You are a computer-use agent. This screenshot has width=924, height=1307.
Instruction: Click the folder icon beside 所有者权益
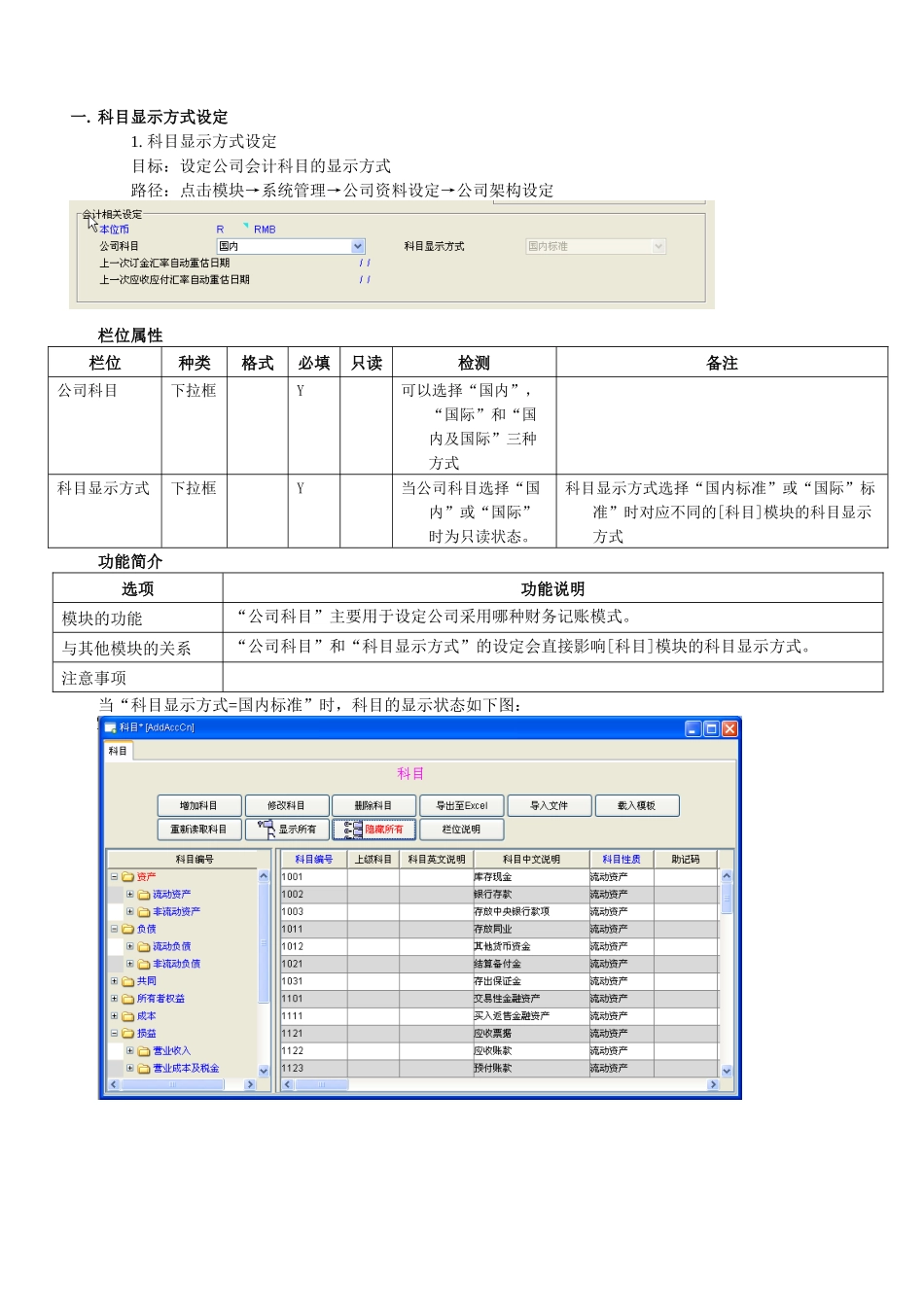(128, 999)
